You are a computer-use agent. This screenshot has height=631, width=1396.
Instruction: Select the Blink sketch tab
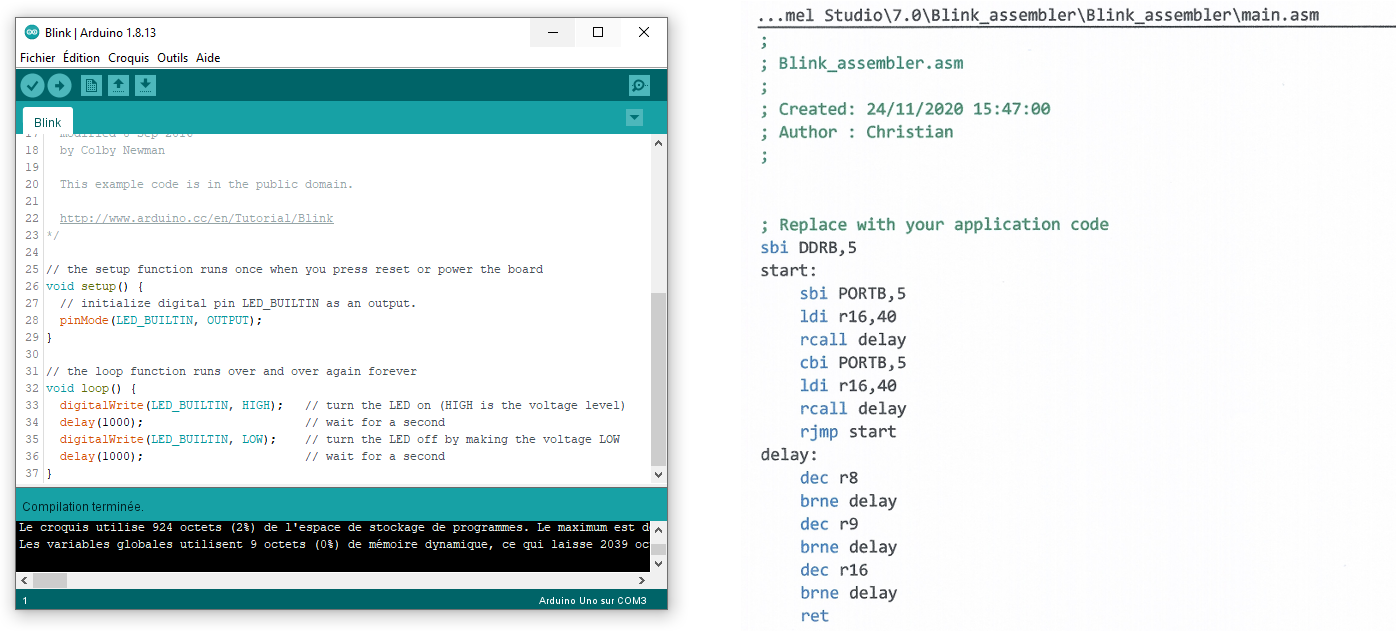47,122
